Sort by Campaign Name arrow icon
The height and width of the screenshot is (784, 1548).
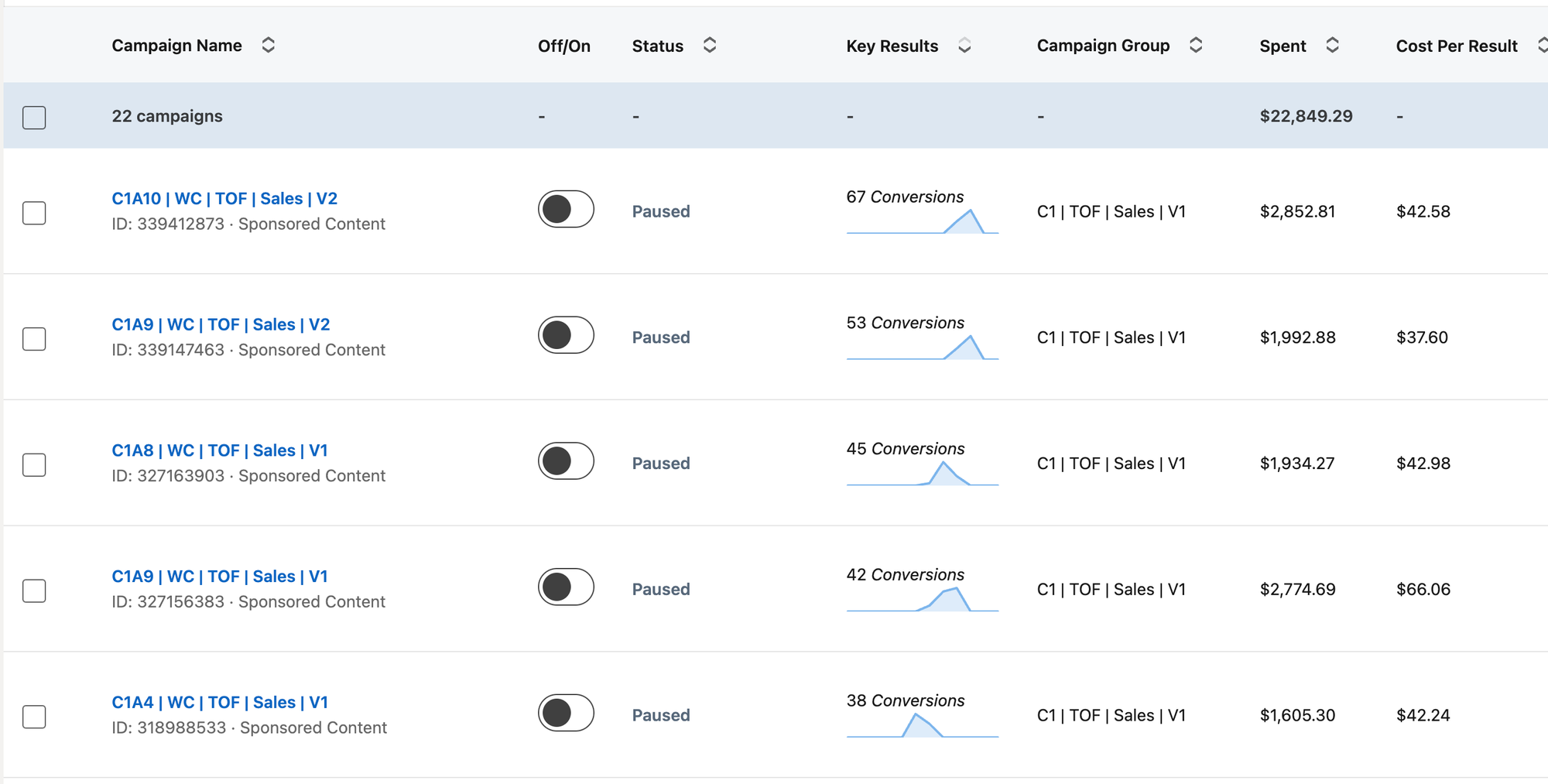click(x=268, y=46)
